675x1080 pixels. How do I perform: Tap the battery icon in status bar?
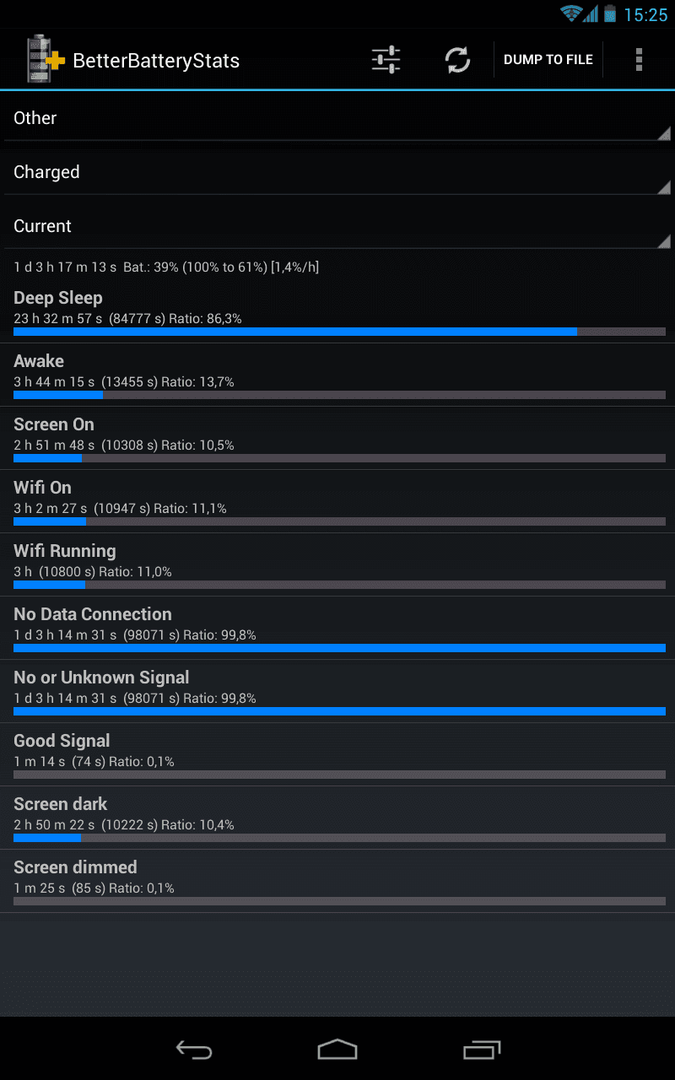pos(610,13)
